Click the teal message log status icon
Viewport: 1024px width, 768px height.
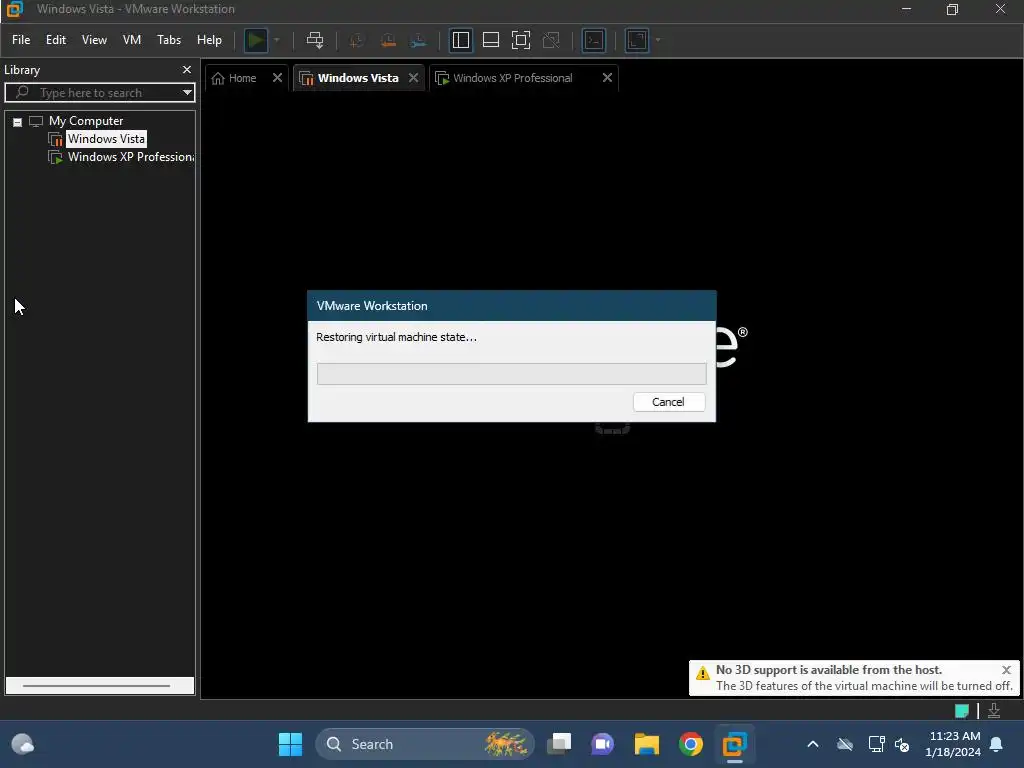[961, 711]
